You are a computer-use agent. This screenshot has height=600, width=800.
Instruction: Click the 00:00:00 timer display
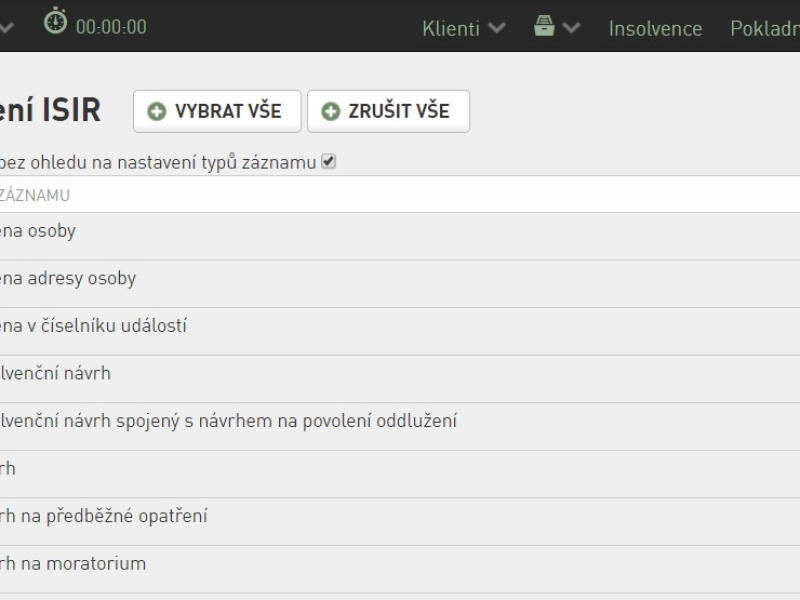tap(111, 27)
